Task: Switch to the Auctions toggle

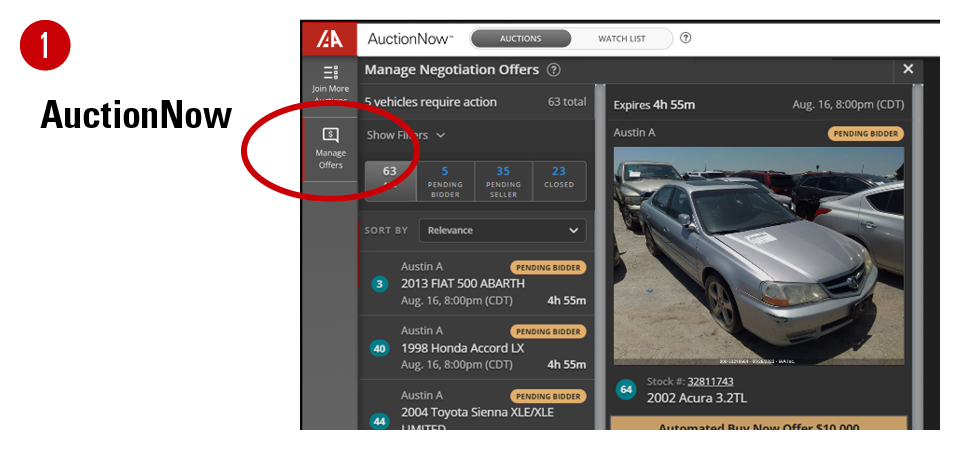Action: pos(520,39)
